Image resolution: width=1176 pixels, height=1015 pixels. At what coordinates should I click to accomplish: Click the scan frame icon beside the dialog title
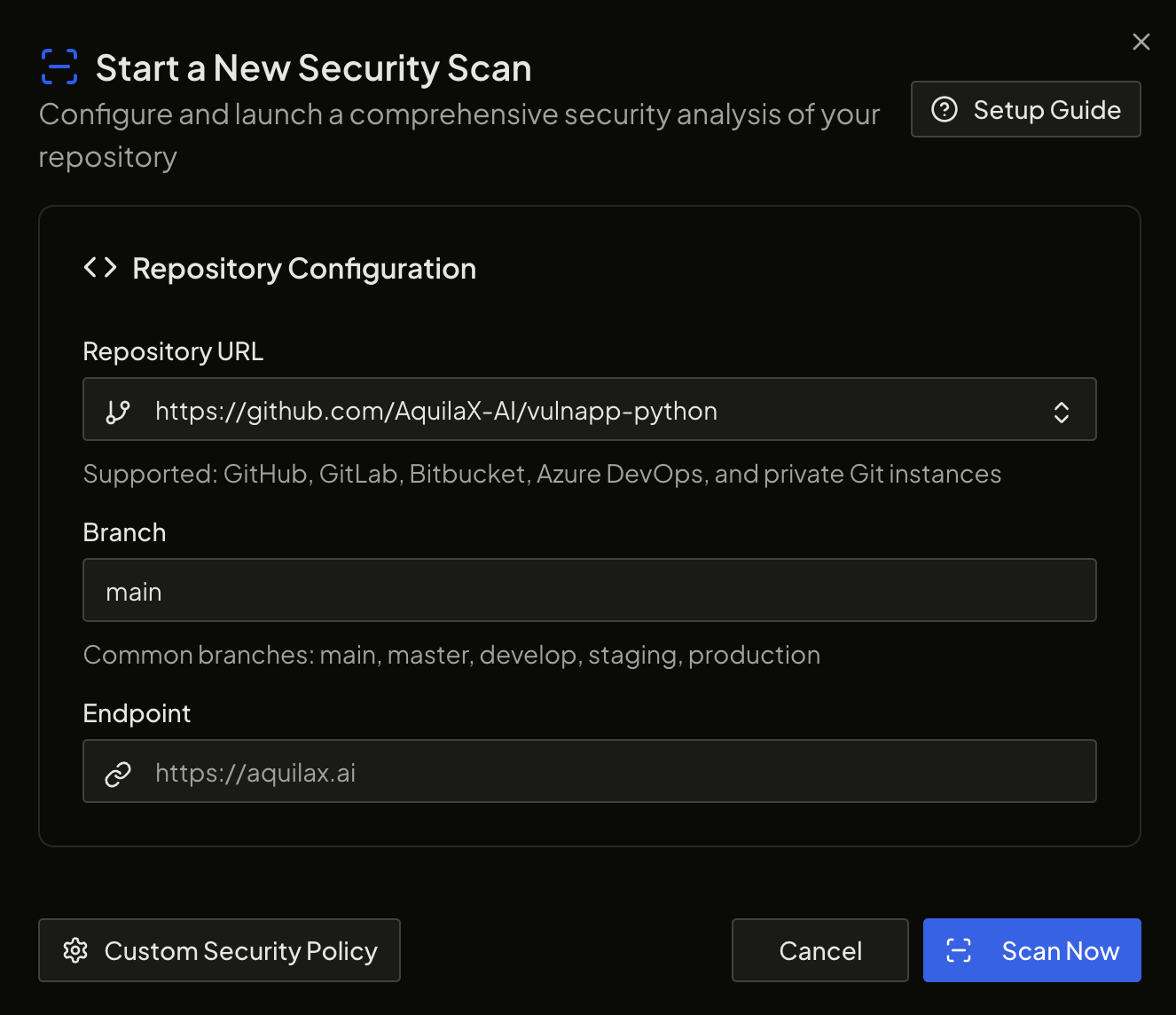click(x=59, y=67)
